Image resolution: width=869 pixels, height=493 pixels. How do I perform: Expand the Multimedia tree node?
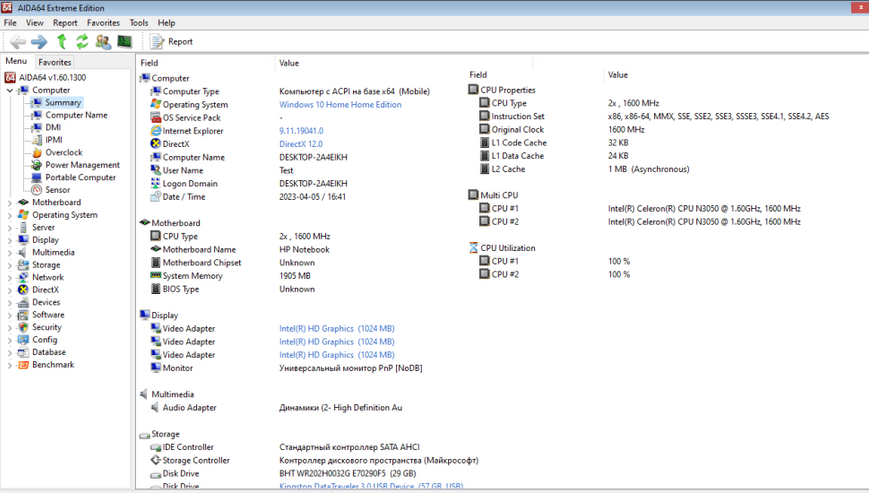pyautogui.click(x=9, y=253)
